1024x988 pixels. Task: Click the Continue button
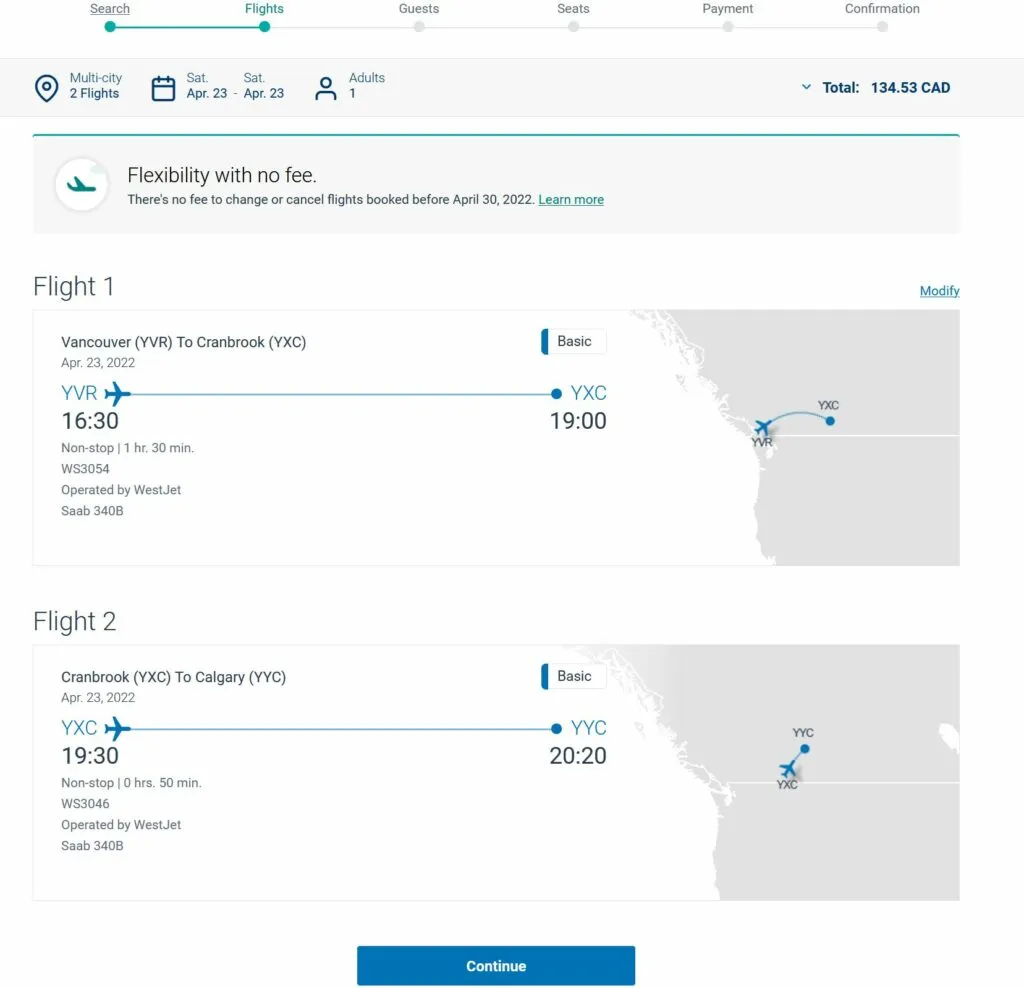click(x=496, y=965)
